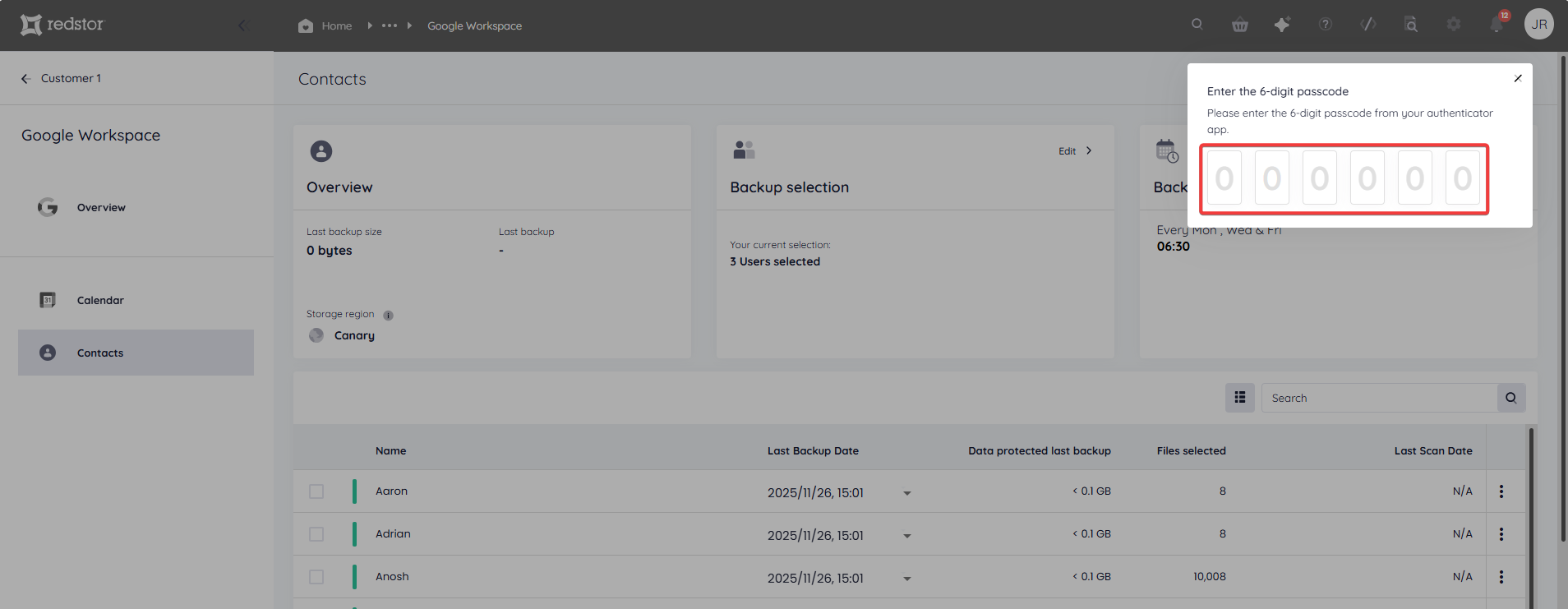This screenshot has width=1568, height=609.
Task: Click the Storage region info icon
Action: [388, 315]
